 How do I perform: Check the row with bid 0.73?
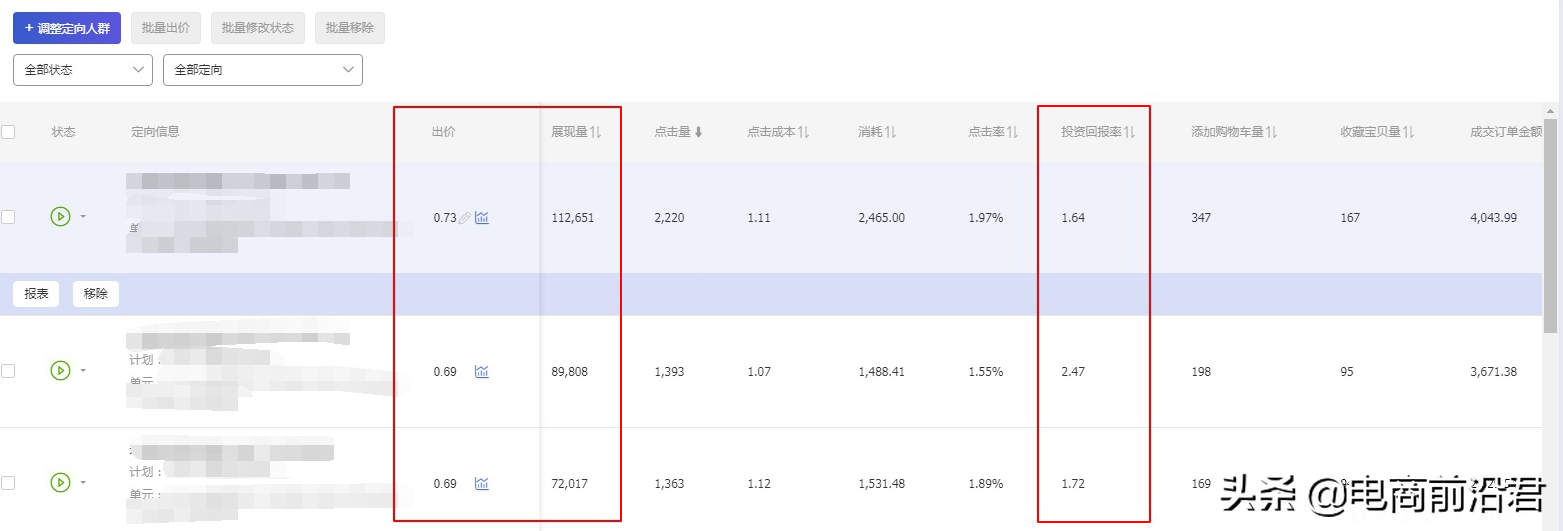click(x=8, y=217)
